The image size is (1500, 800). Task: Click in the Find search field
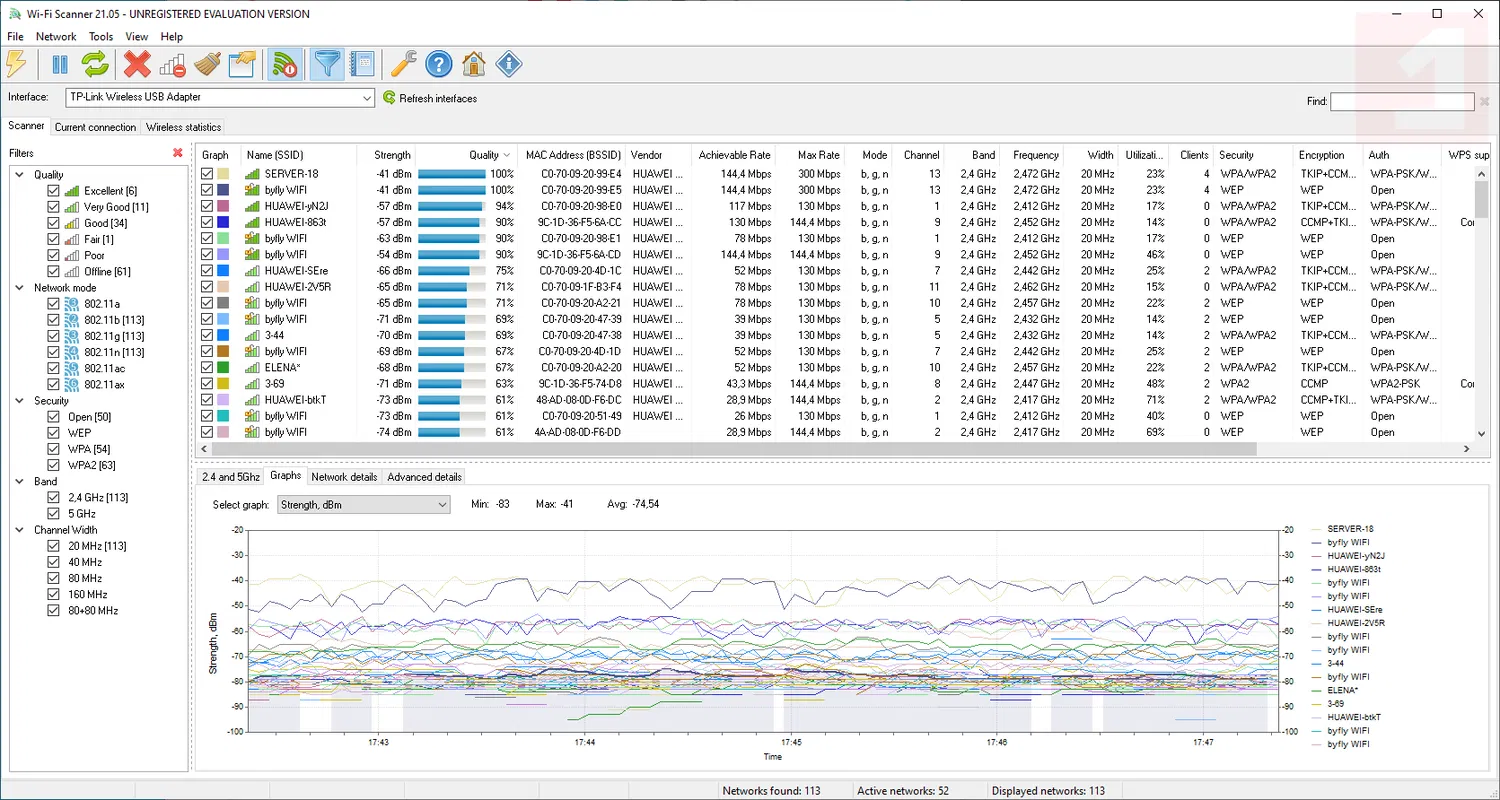1401,101
